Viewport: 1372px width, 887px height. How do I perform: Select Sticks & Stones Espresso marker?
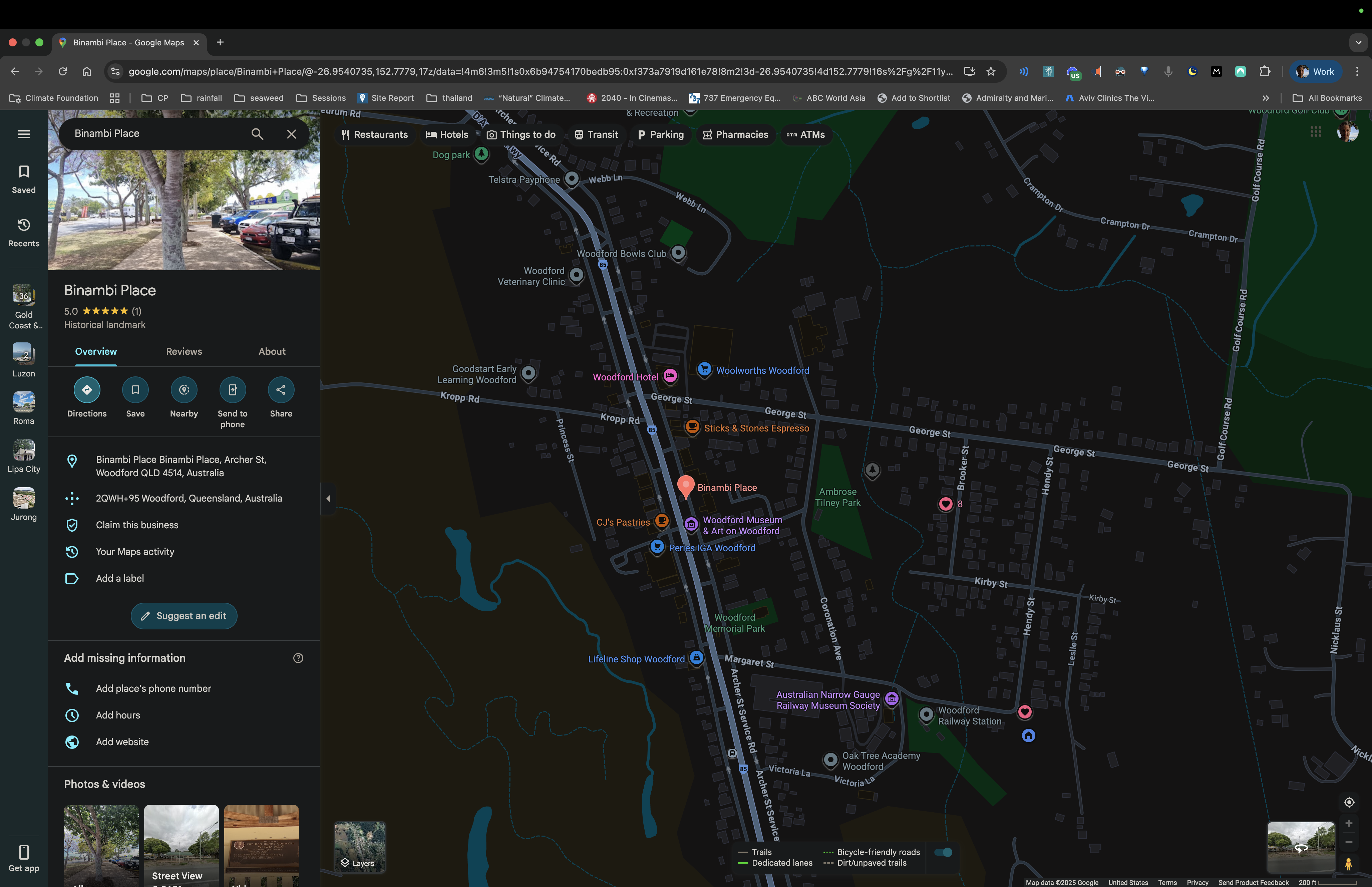tap(692, 427)
